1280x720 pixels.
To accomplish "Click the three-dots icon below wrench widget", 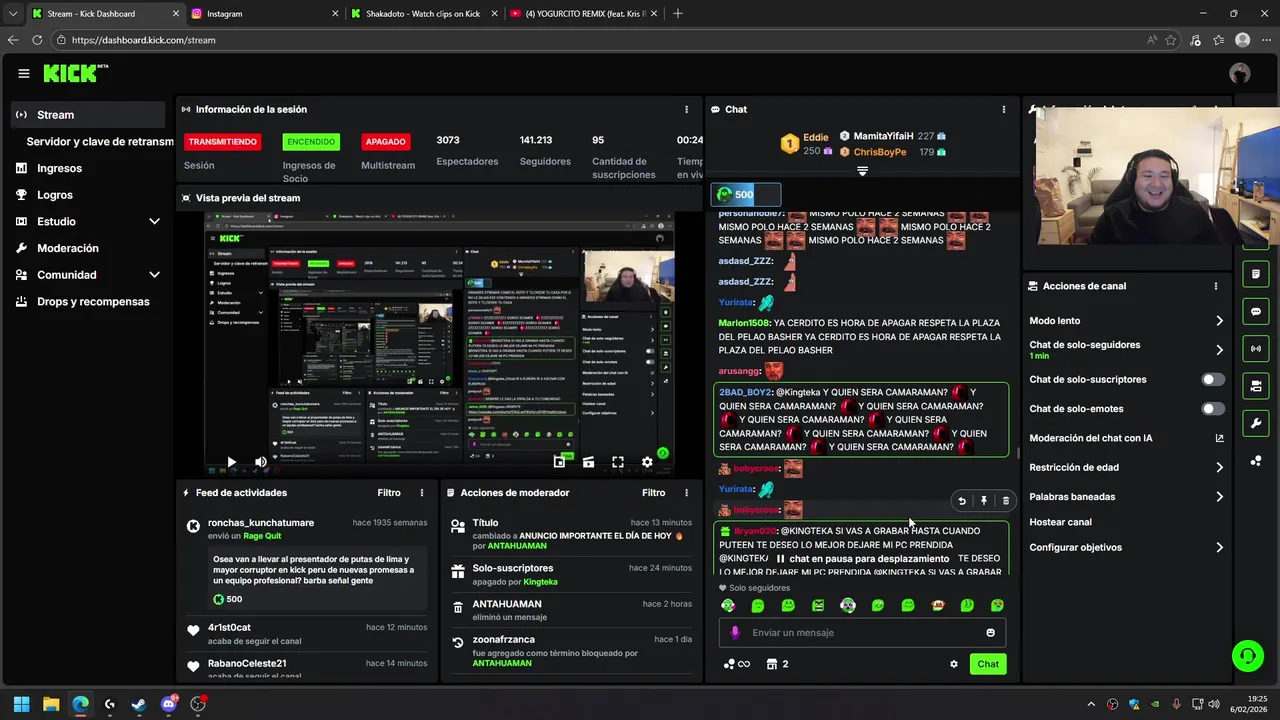I will tap(1256, 460).
